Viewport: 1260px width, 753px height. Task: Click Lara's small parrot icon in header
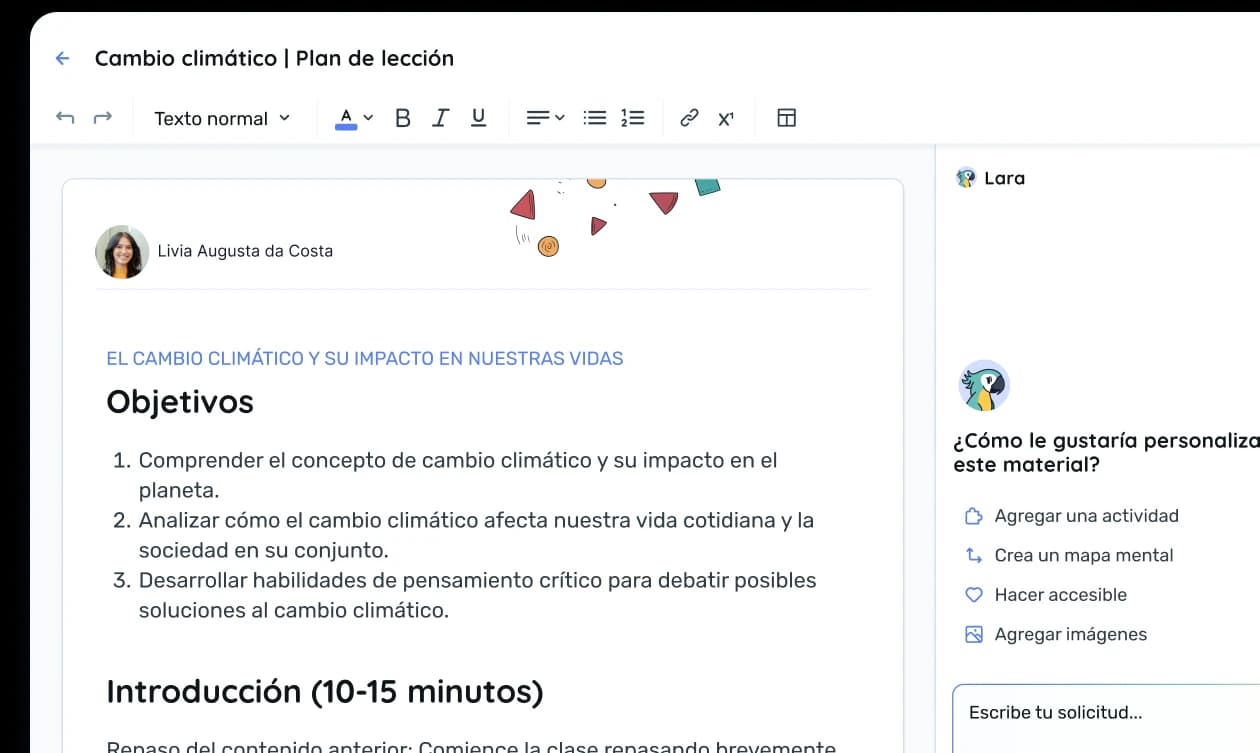click(x=966, y=178)
